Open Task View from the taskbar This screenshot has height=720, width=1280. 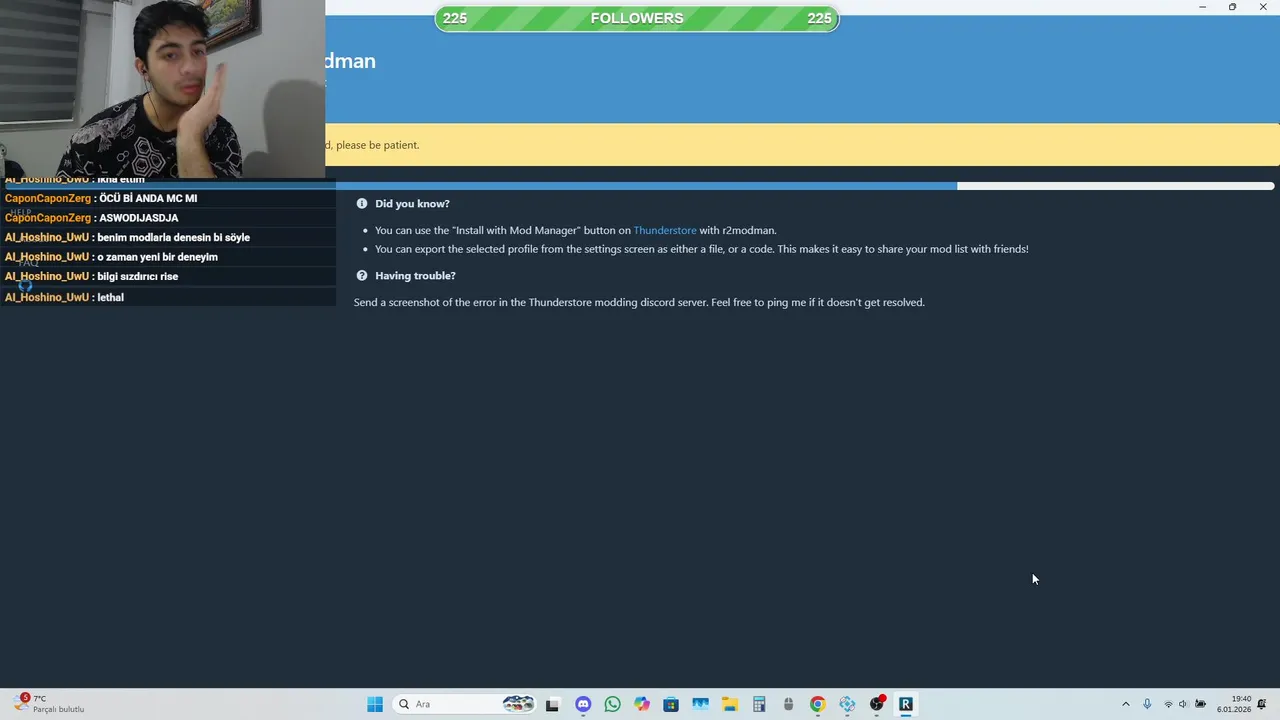(552, 704)
